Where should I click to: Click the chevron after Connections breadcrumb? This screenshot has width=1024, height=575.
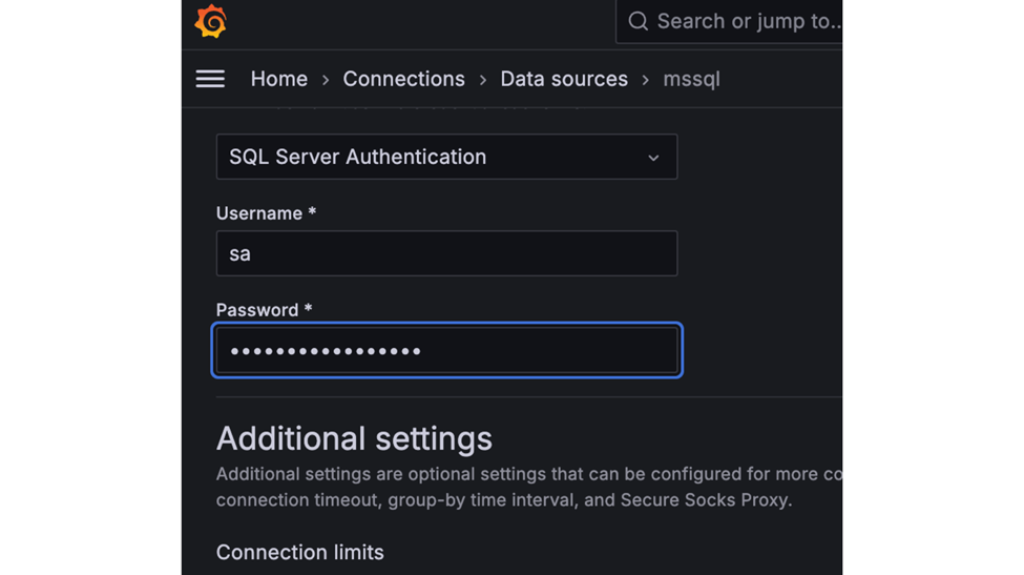(483, 80)
